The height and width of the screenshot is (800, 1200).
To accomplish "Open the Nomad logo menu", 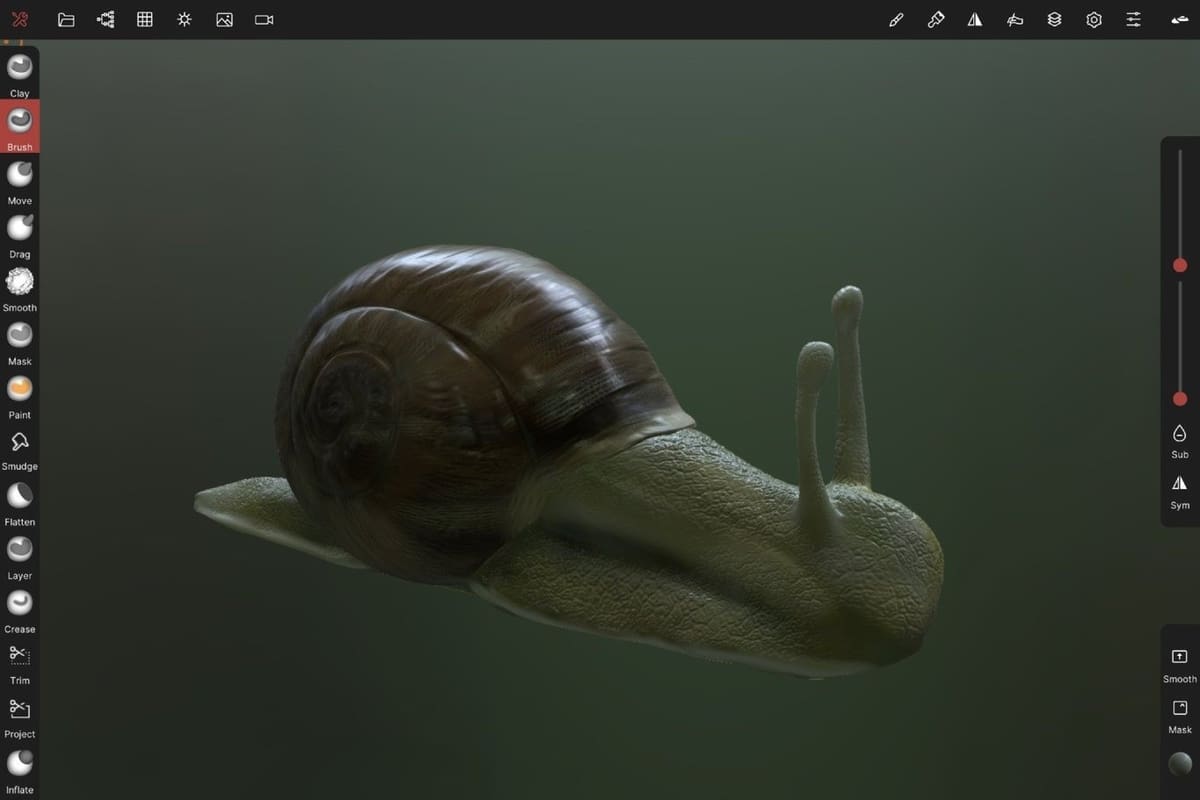I will 20,20.
